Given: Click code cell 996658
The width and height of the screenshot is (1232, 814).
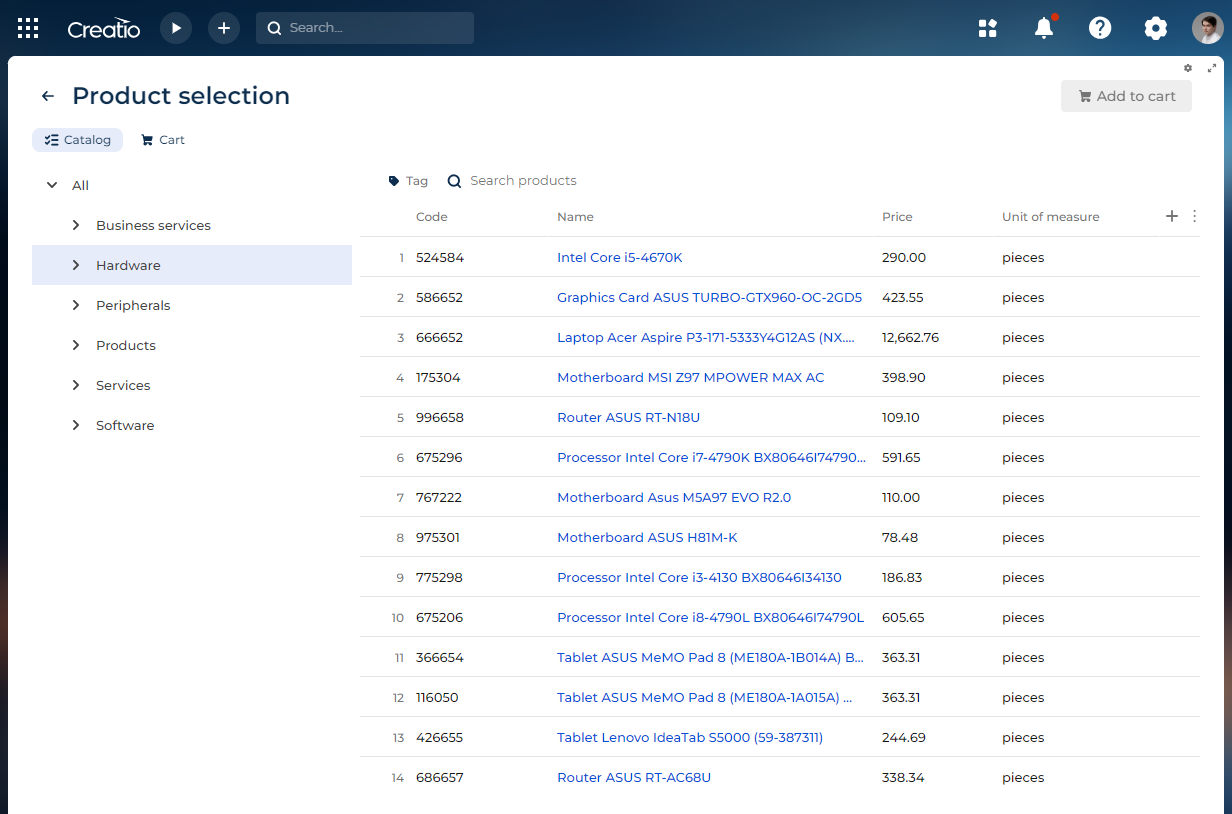Looking at the screenshot, I should pos(440,417).
